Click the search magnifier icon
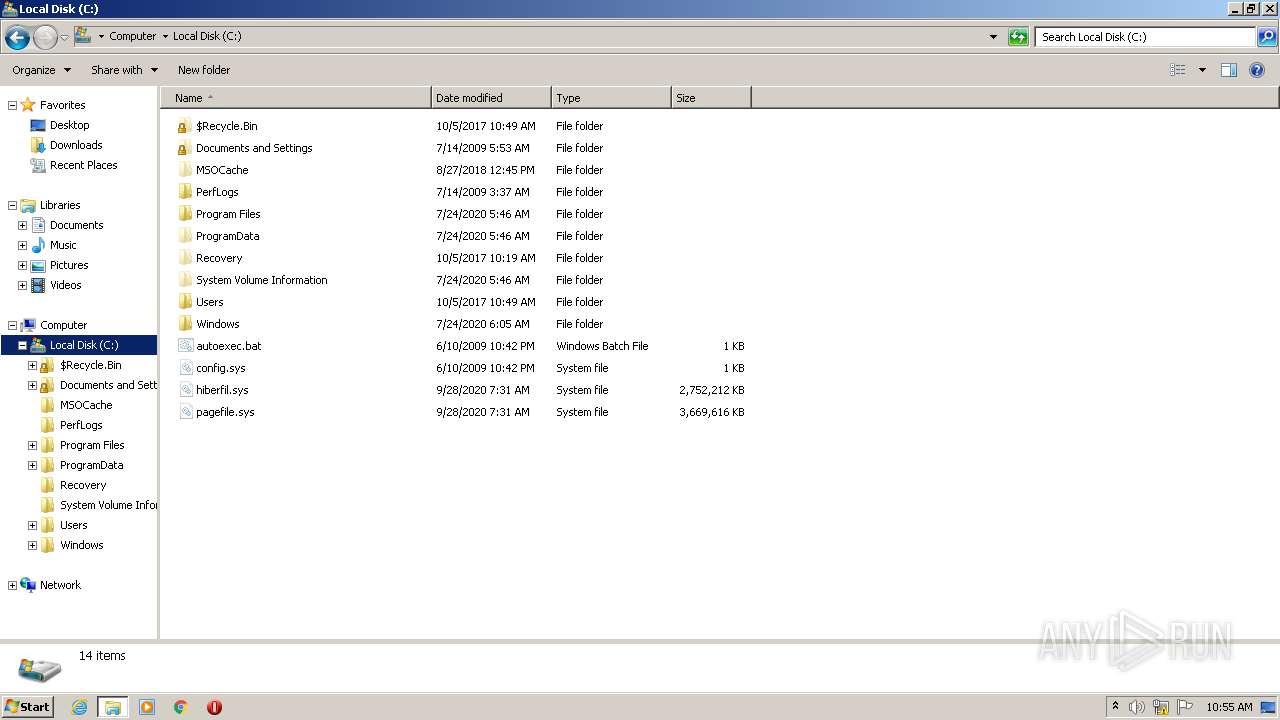This screenshot has width=1280, height=720. (1266, 37)
